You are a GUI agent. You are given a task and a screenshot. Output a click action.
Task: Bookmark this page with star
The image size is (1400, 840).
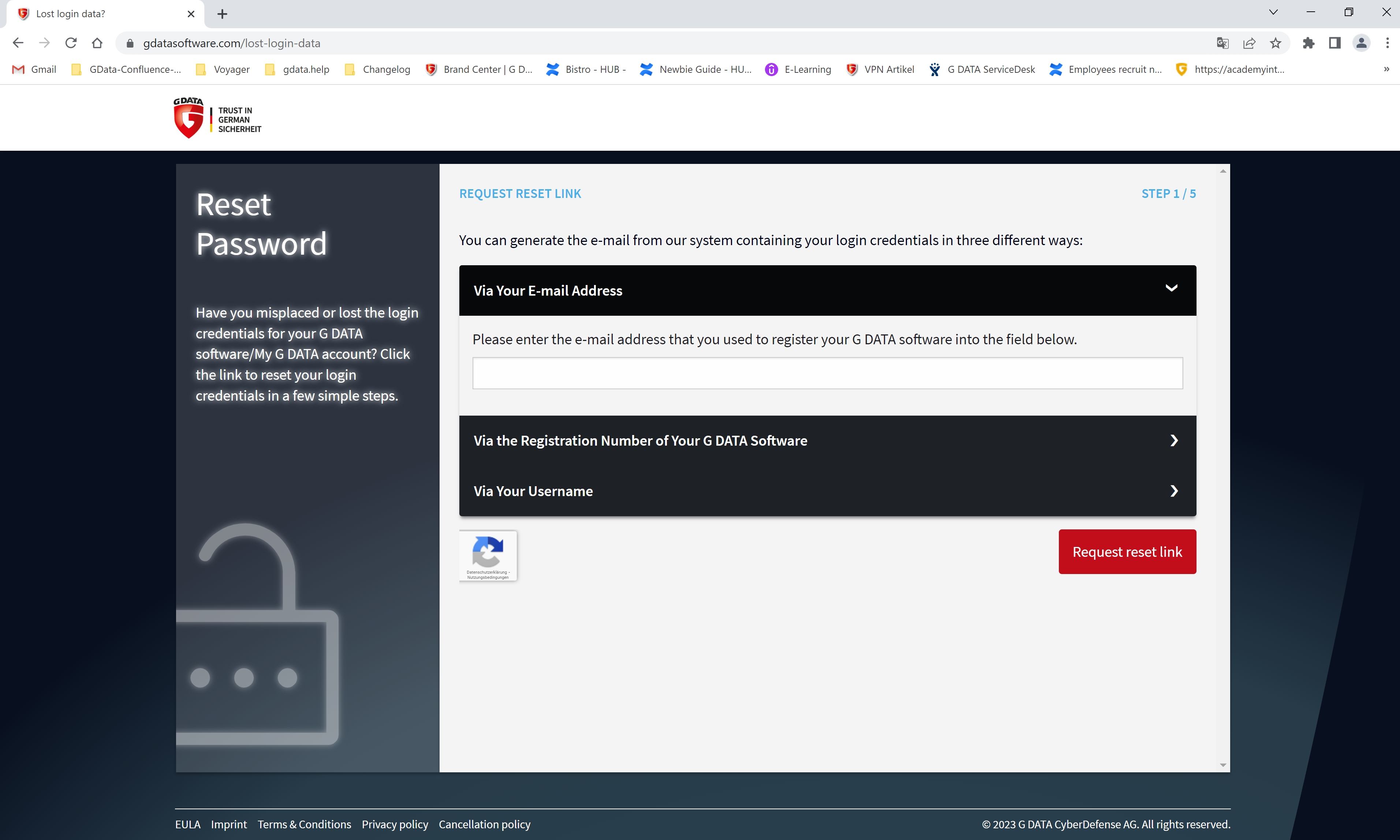1276,43
